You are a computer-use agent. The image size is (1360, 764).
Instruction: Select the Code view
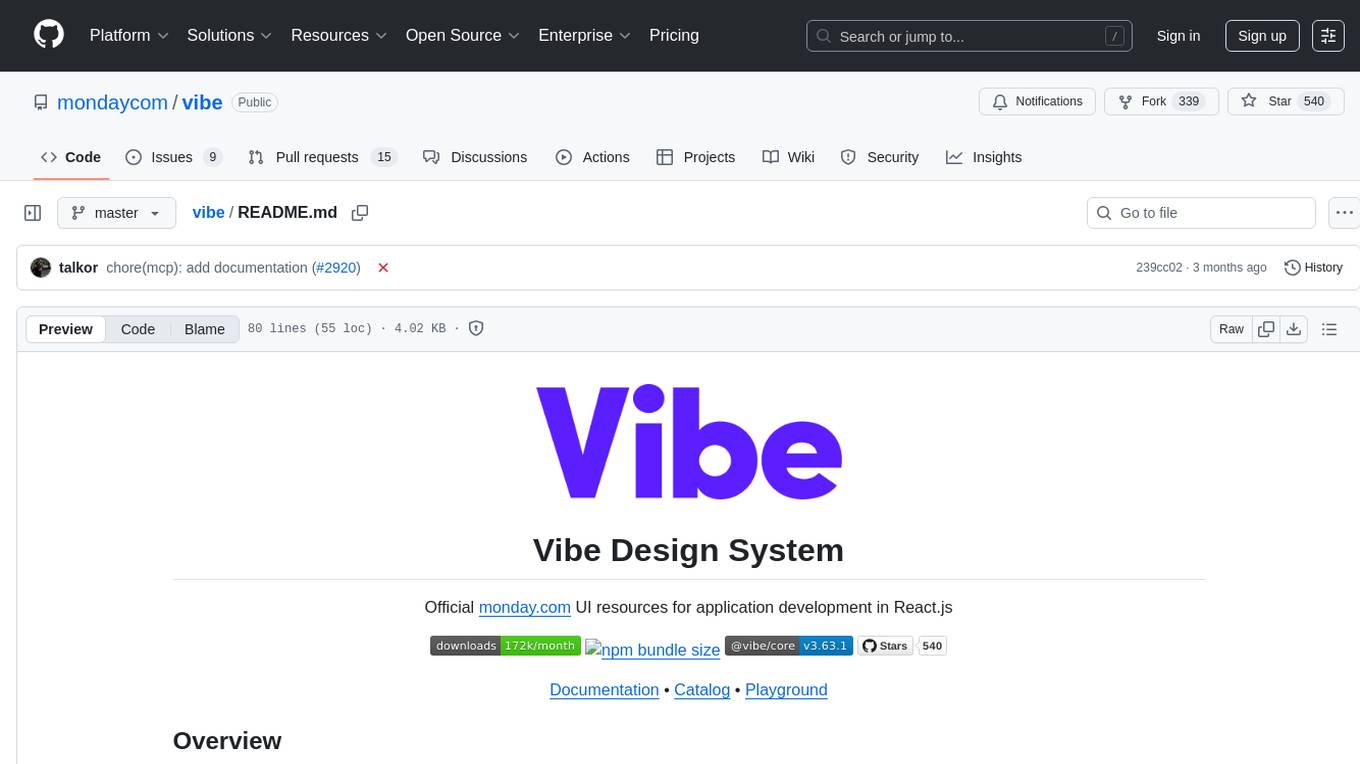tap(138, 329)
